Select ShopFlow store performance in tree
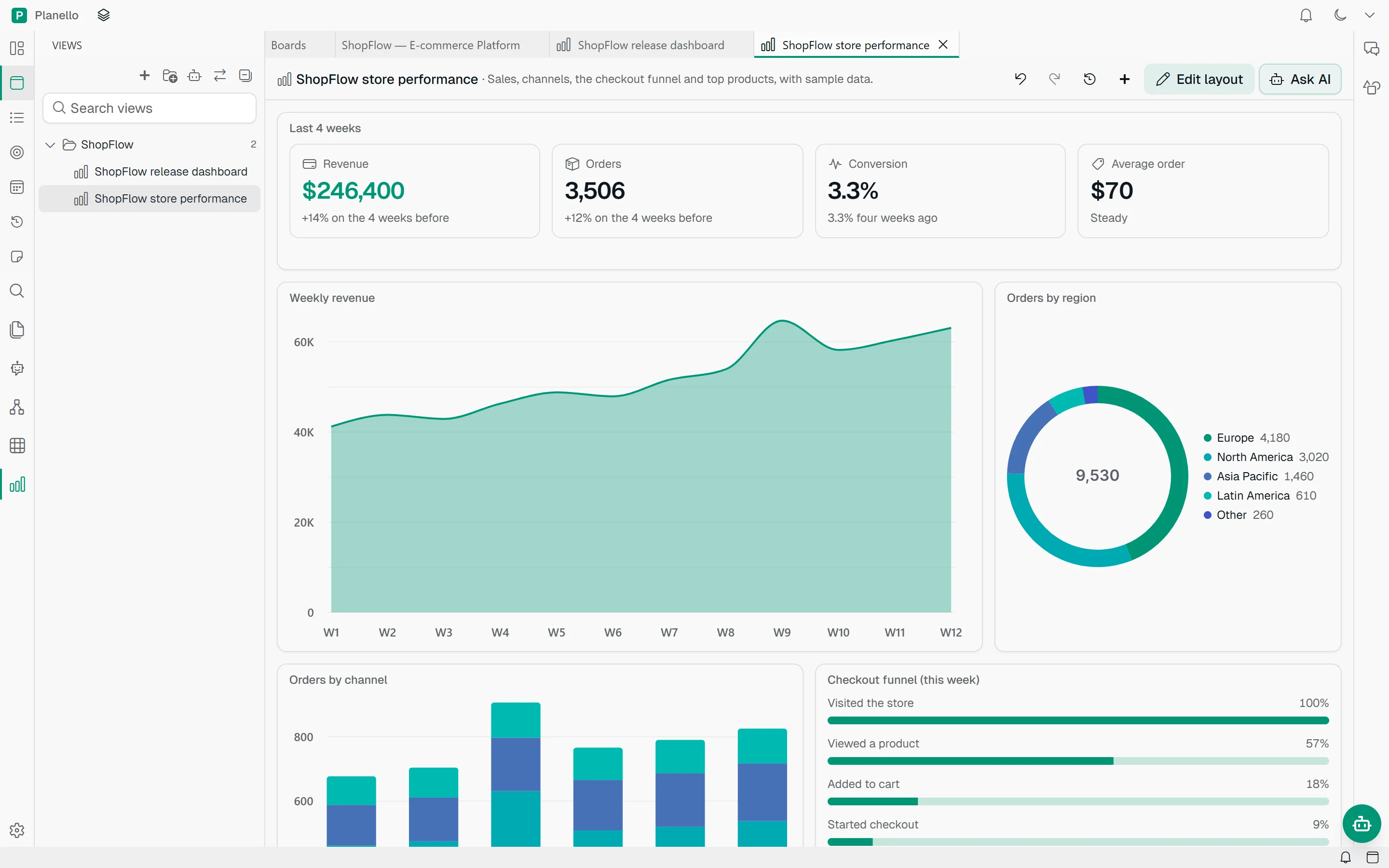 click(x=149, y=199)
